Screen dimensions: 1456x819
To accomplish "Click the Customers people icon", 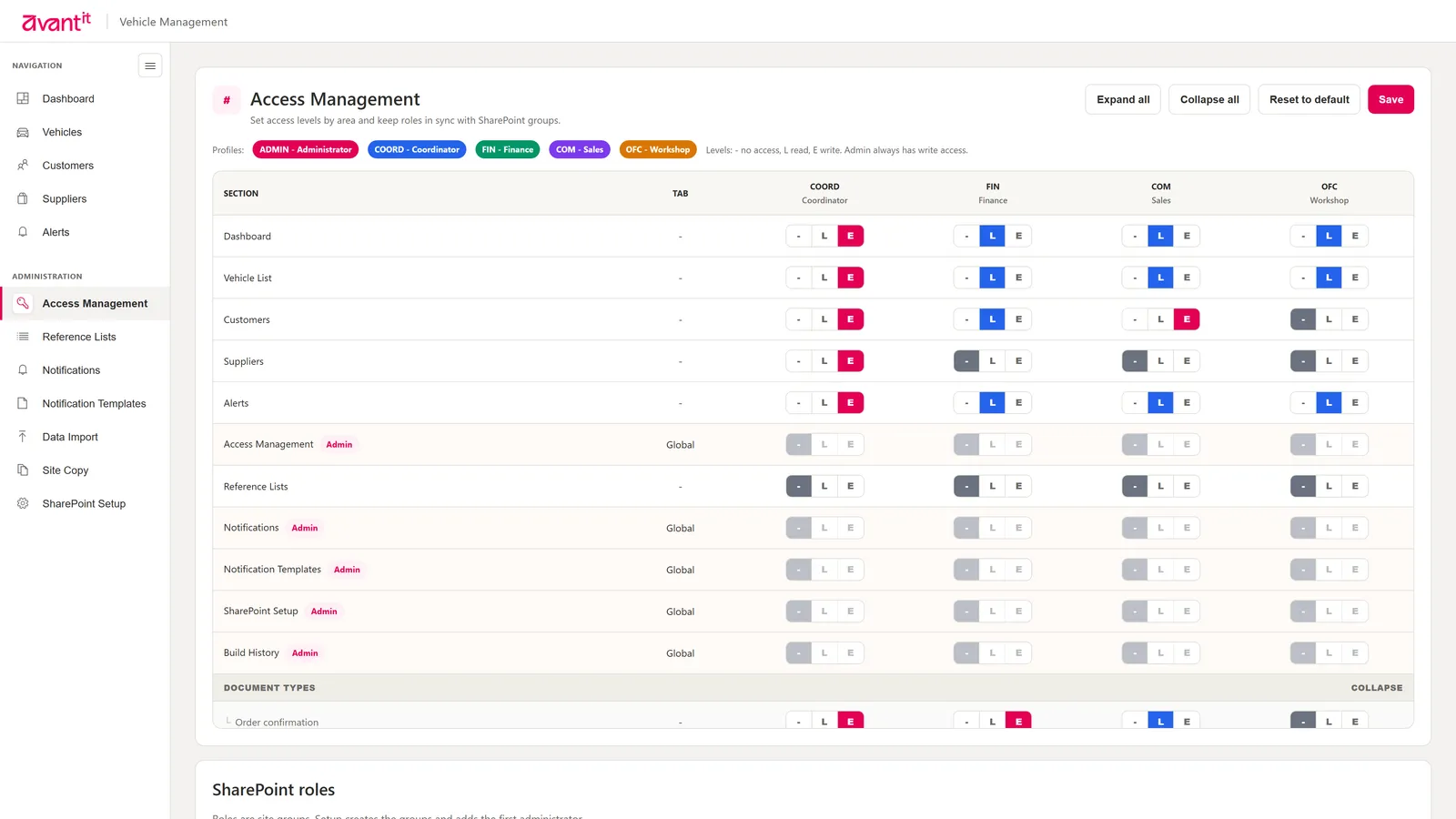I will [23, 166].
